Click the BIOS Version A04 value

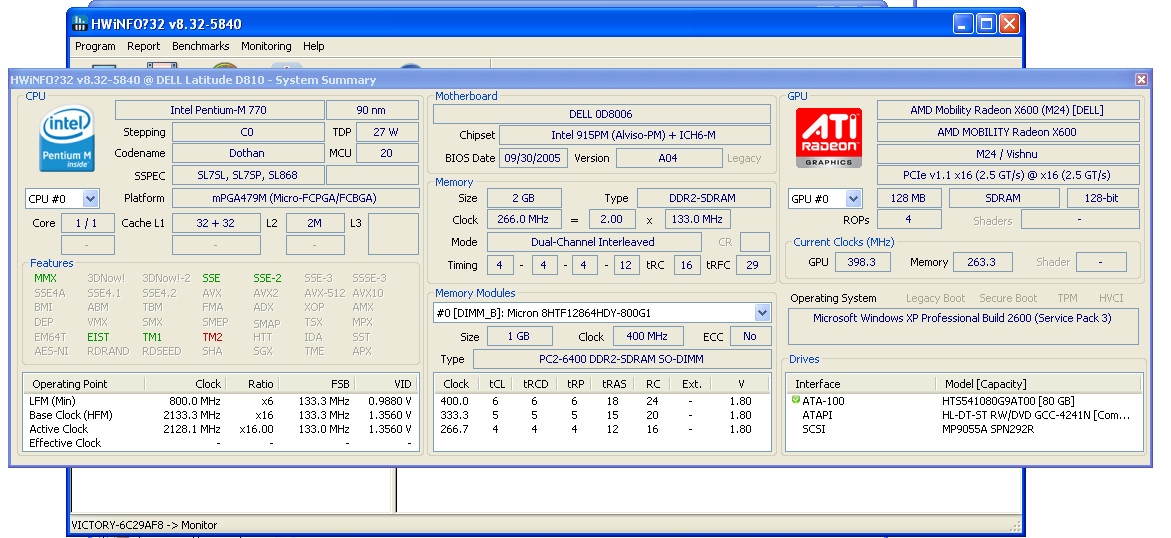[x=668, y=158]
